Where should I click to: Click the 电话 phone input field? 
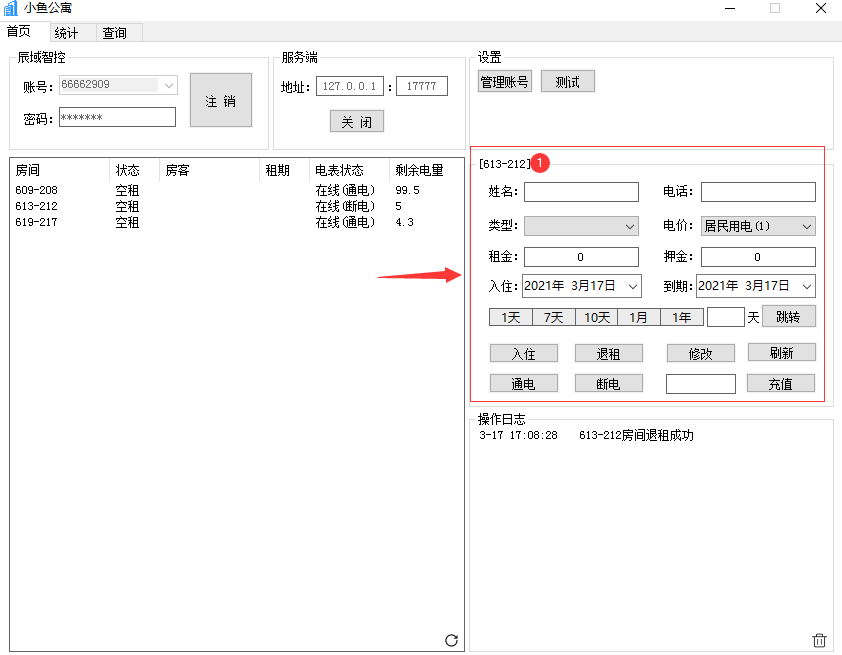tap(758, 192)
